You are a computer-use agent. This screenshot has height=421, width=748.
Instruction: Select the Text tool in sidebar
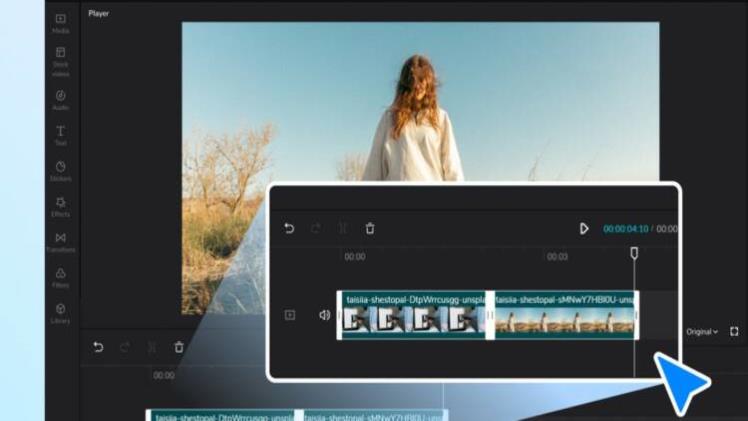(60, 135)
